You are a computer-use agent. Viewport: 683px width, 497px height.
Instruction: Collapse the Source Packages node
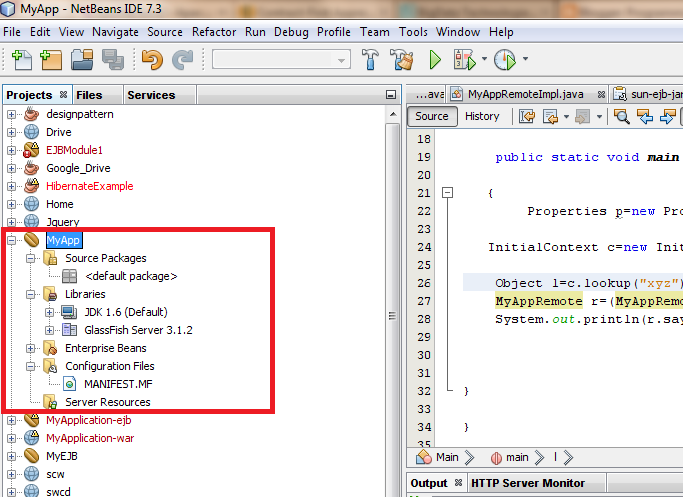coord(30,258)
